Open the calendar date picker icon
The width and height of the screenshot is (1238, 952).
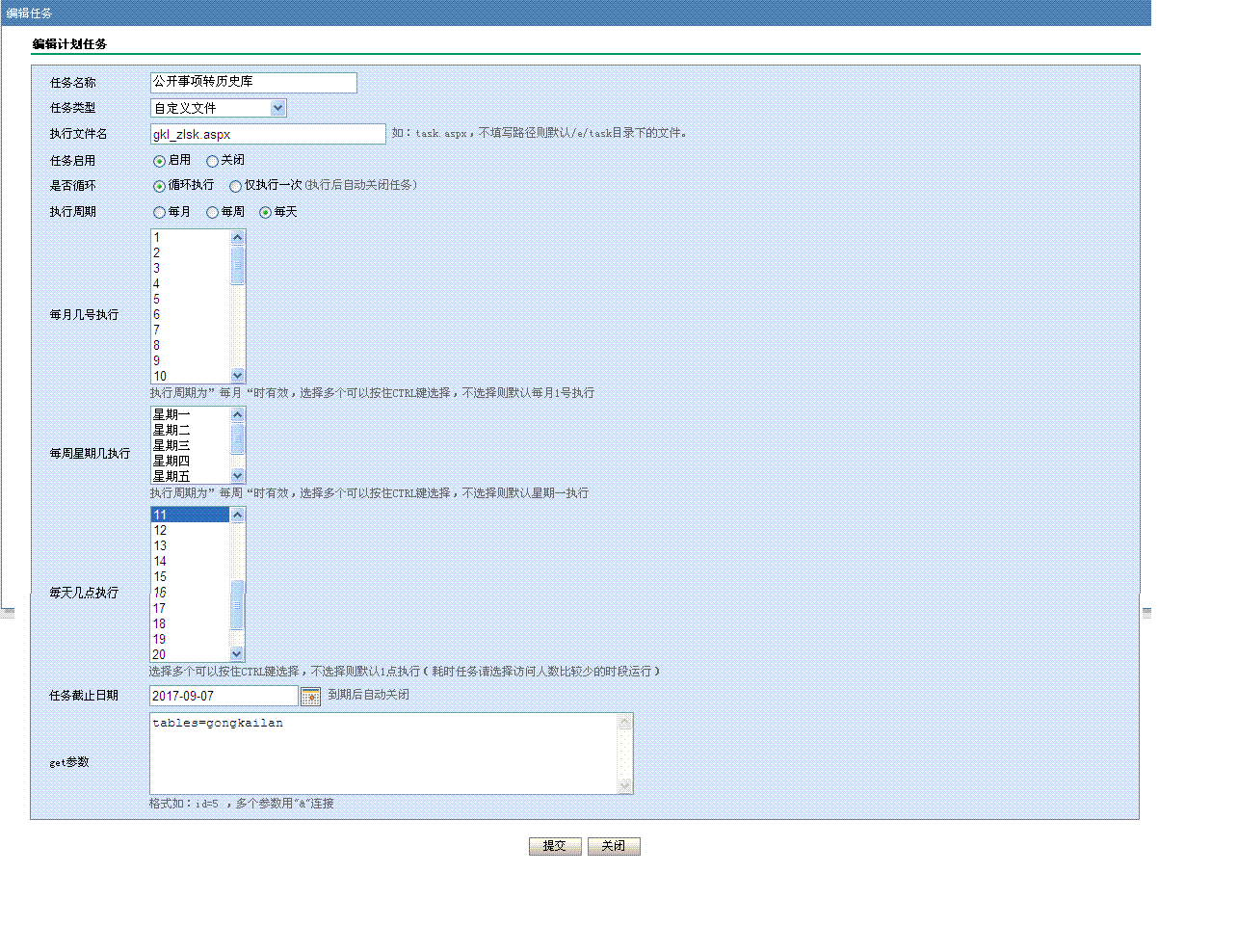(310, 696)
